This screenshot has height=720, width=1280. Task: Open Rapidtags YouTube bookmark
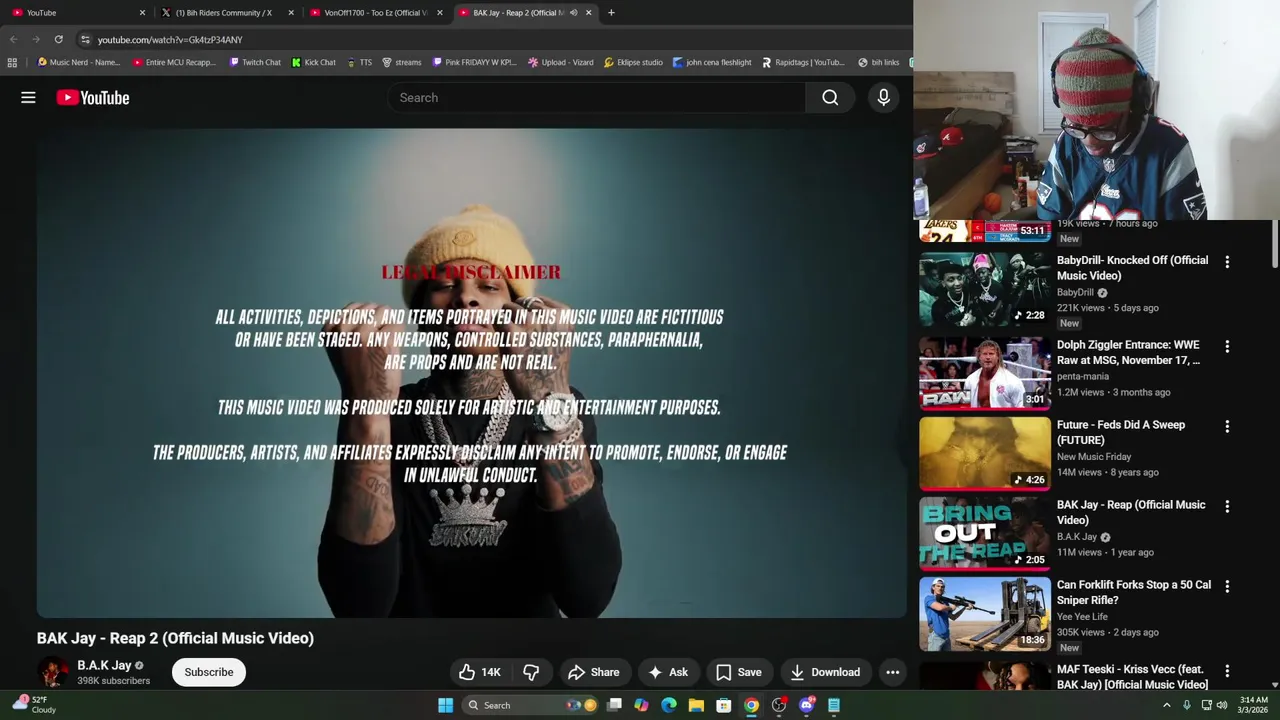tap(803, 62)
